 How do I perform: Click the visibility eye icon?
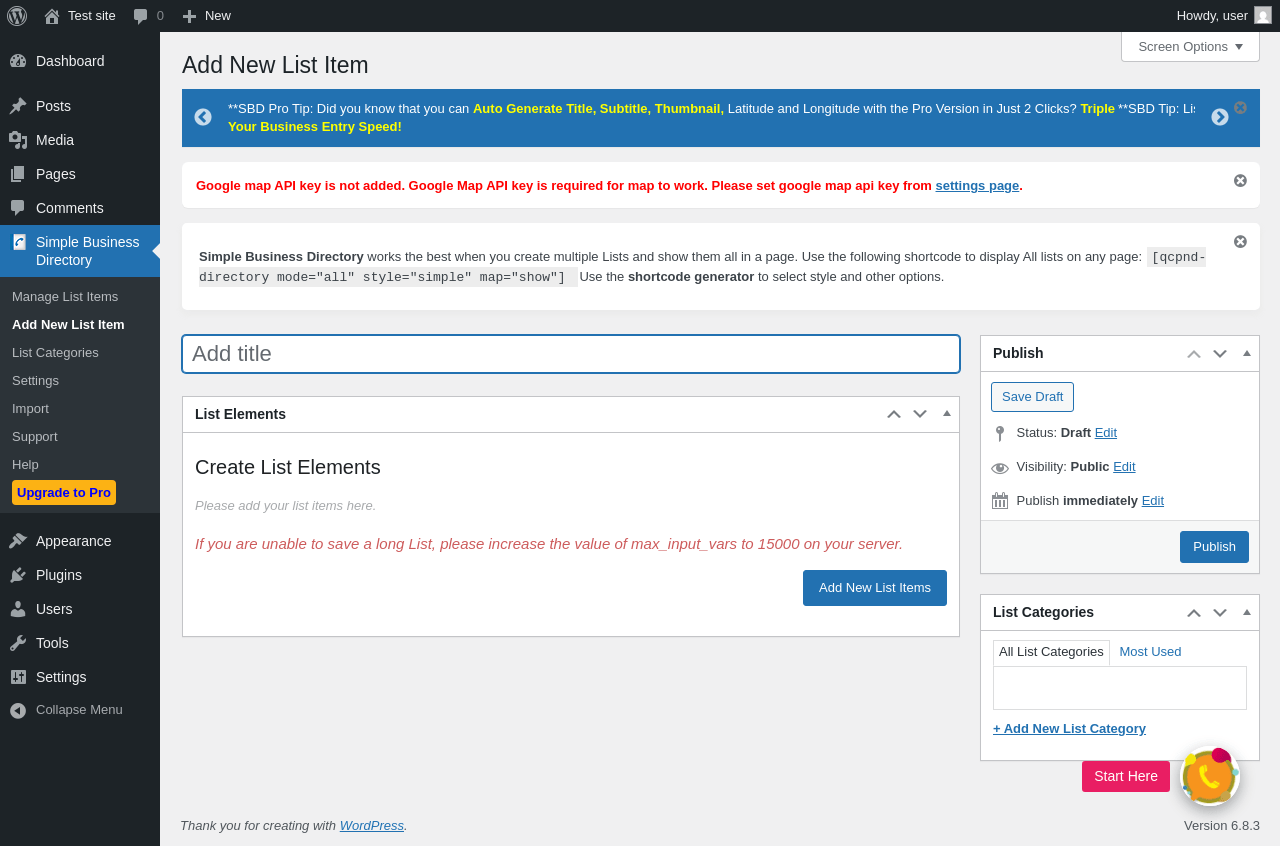coord(1000,468)
